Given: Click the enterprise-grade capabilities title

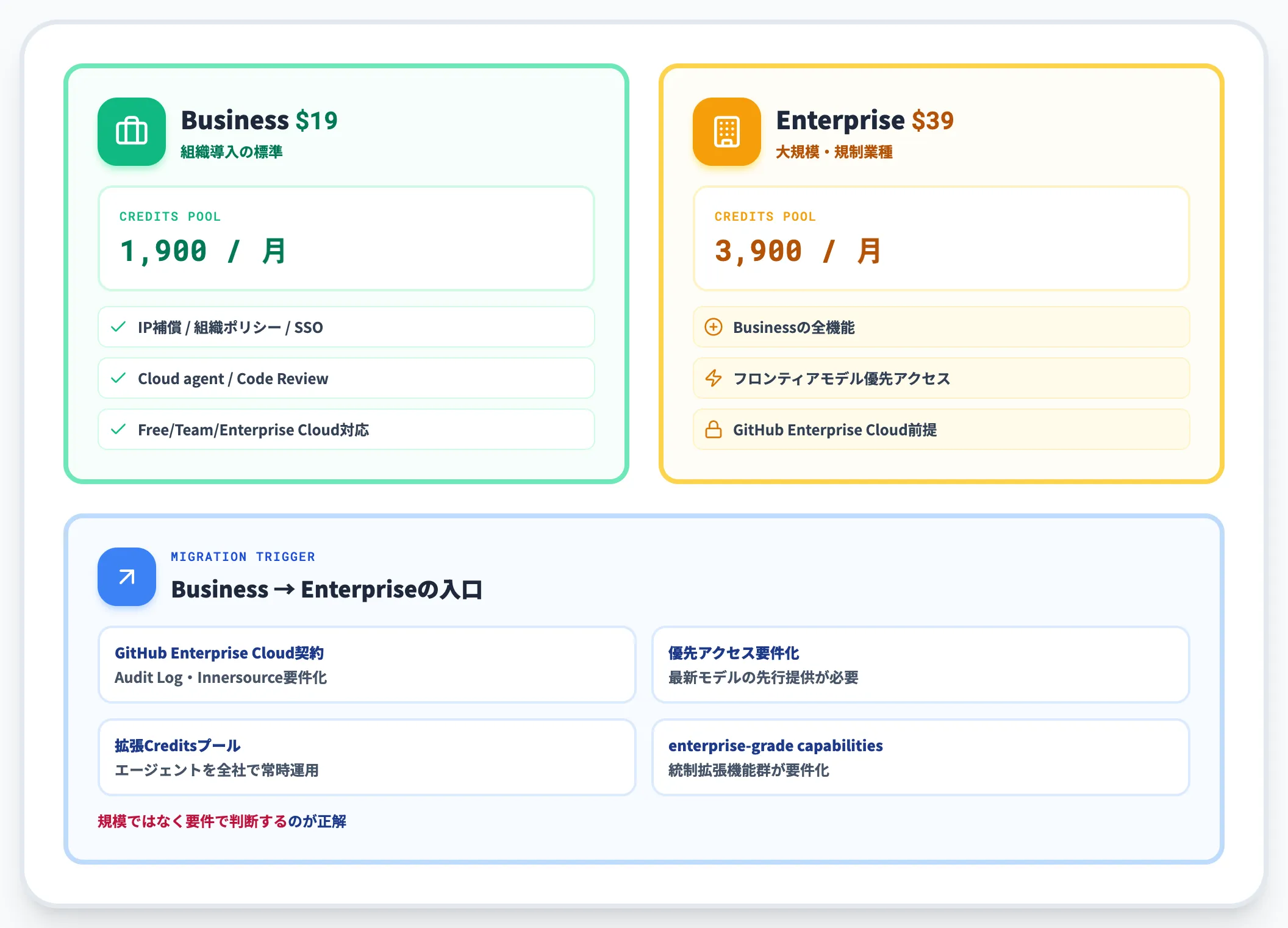Looking at the screenshot, I should click(776, 746).
